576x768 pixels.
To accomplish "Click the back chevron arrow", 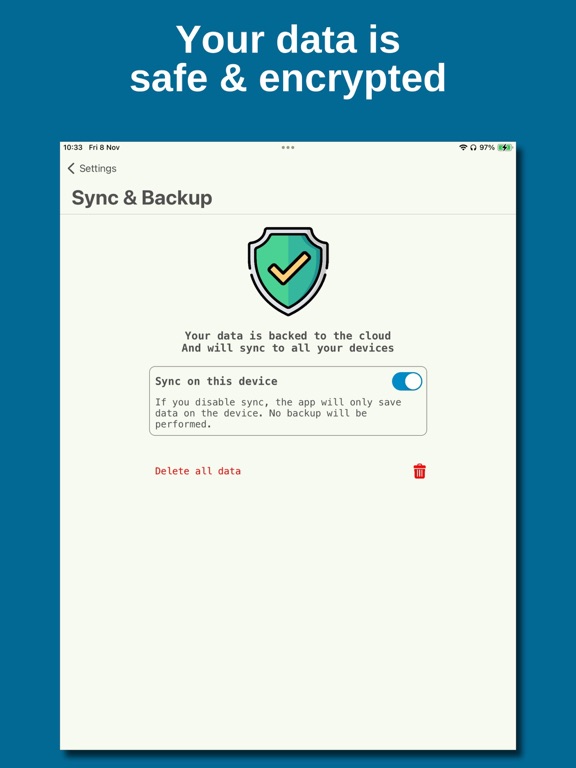I will [x=71, y=168].
